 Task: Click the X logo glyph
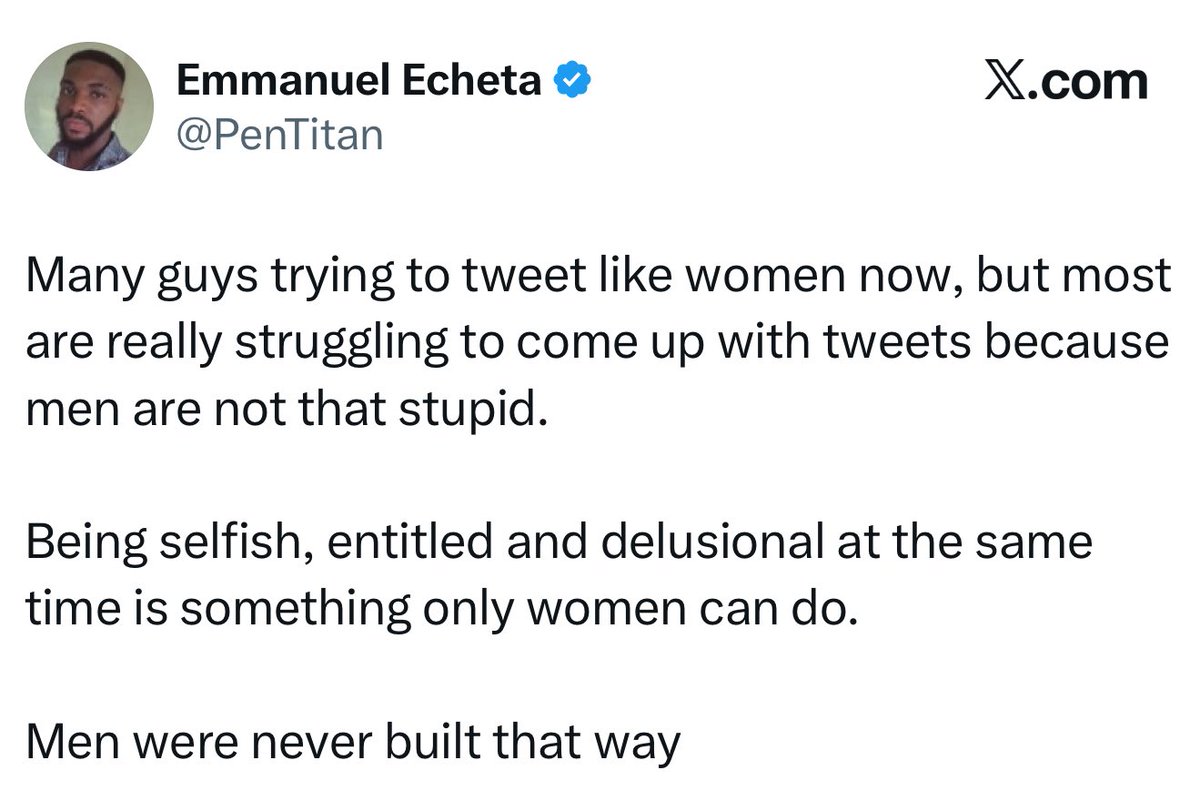tap(1011, 82)
